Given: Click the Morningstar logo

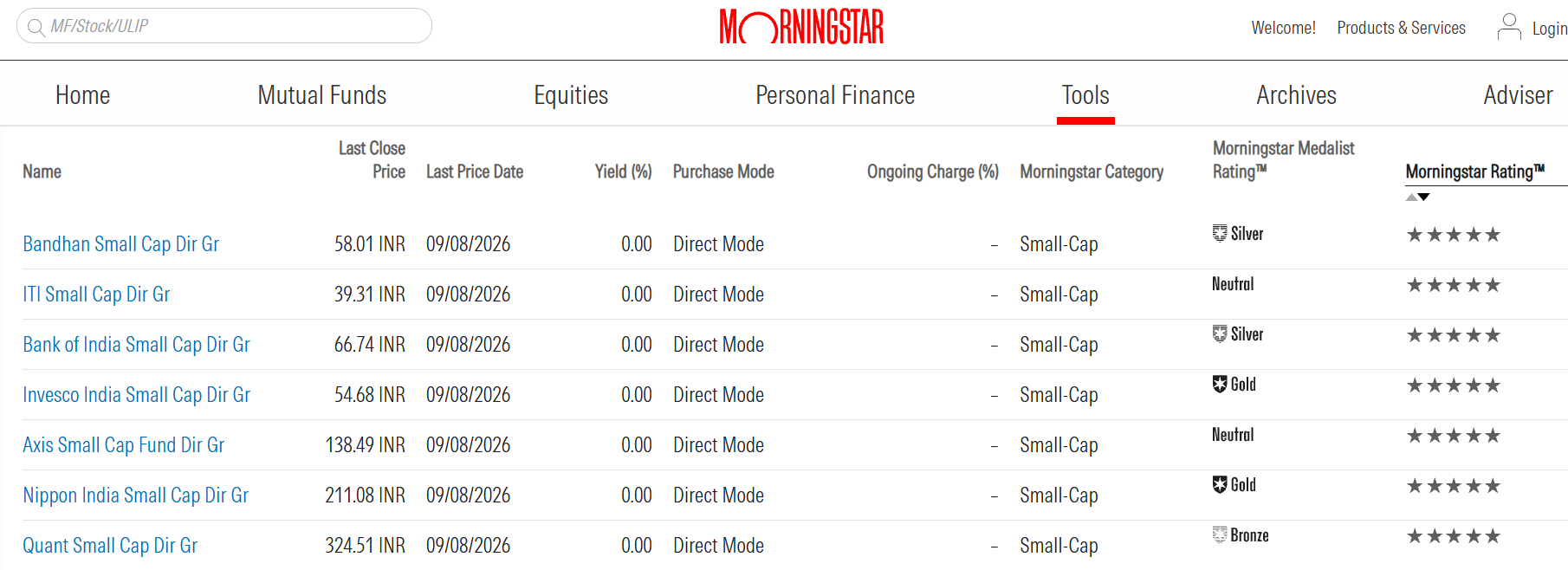Looking at the screenshot, I should (801, 27).
